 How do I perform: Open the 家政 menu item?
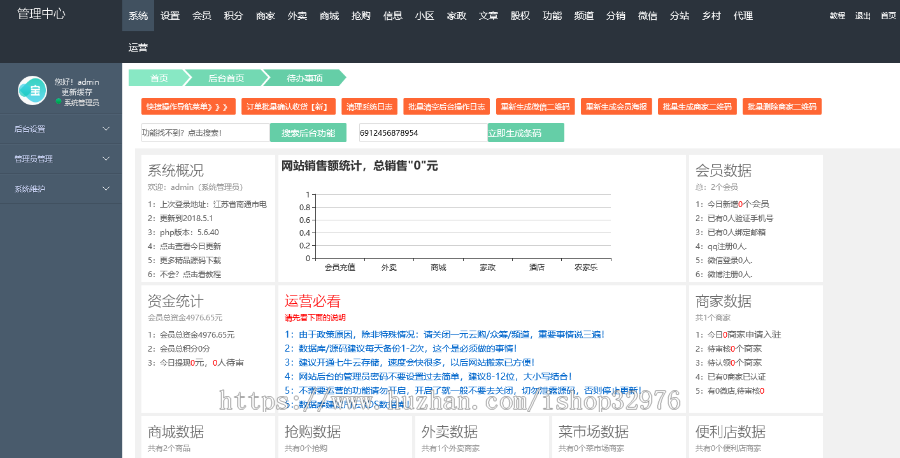[x=456, y=15]
